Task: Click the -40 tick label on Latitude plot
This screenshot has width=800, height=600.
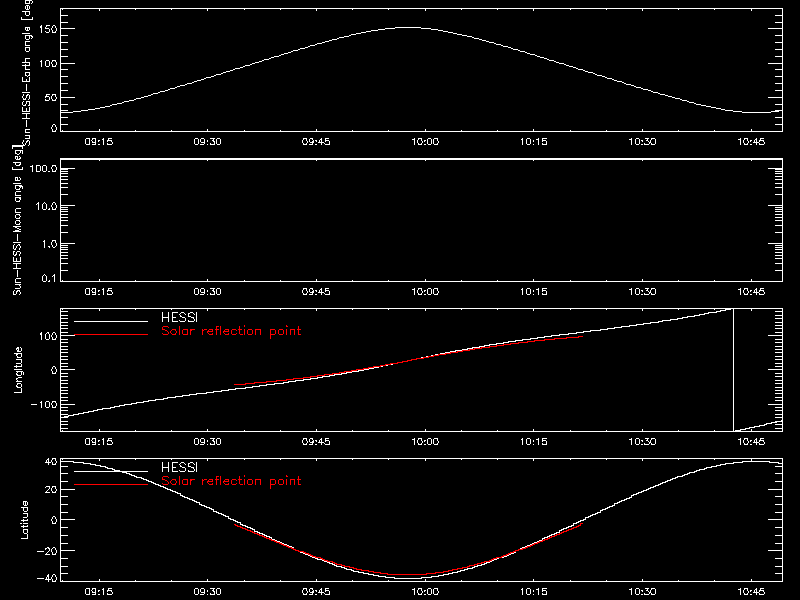Action: click(x=47, y=578)
